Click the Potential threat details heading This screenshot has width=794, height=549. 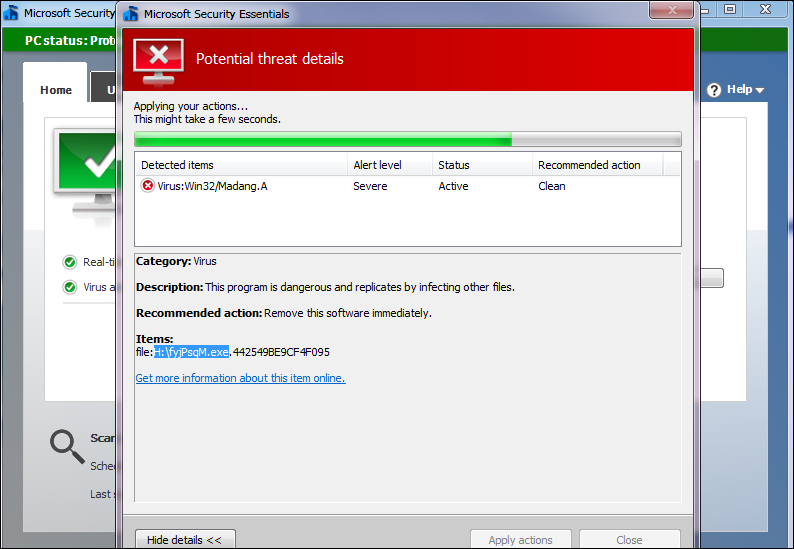[x=269, y=59]
